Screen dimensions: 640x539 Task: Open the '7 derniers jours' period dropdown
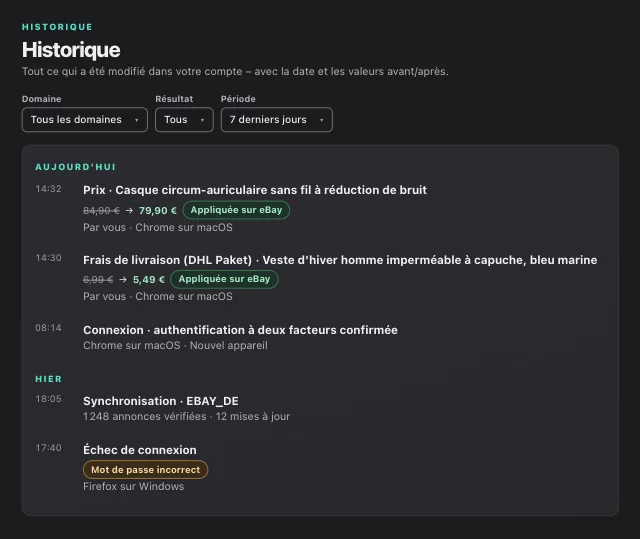277,120
